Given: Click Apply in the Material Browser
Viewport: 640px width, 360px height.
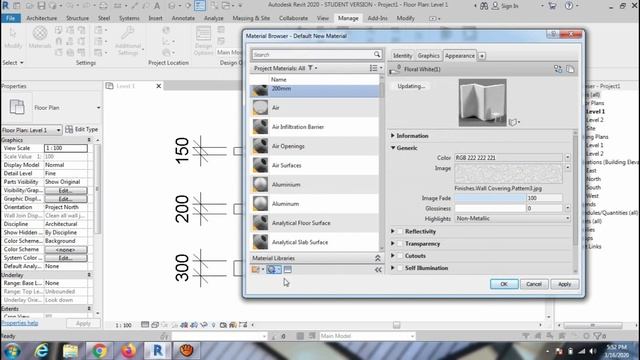Looking at the screenshot, I should coord(564,284).
